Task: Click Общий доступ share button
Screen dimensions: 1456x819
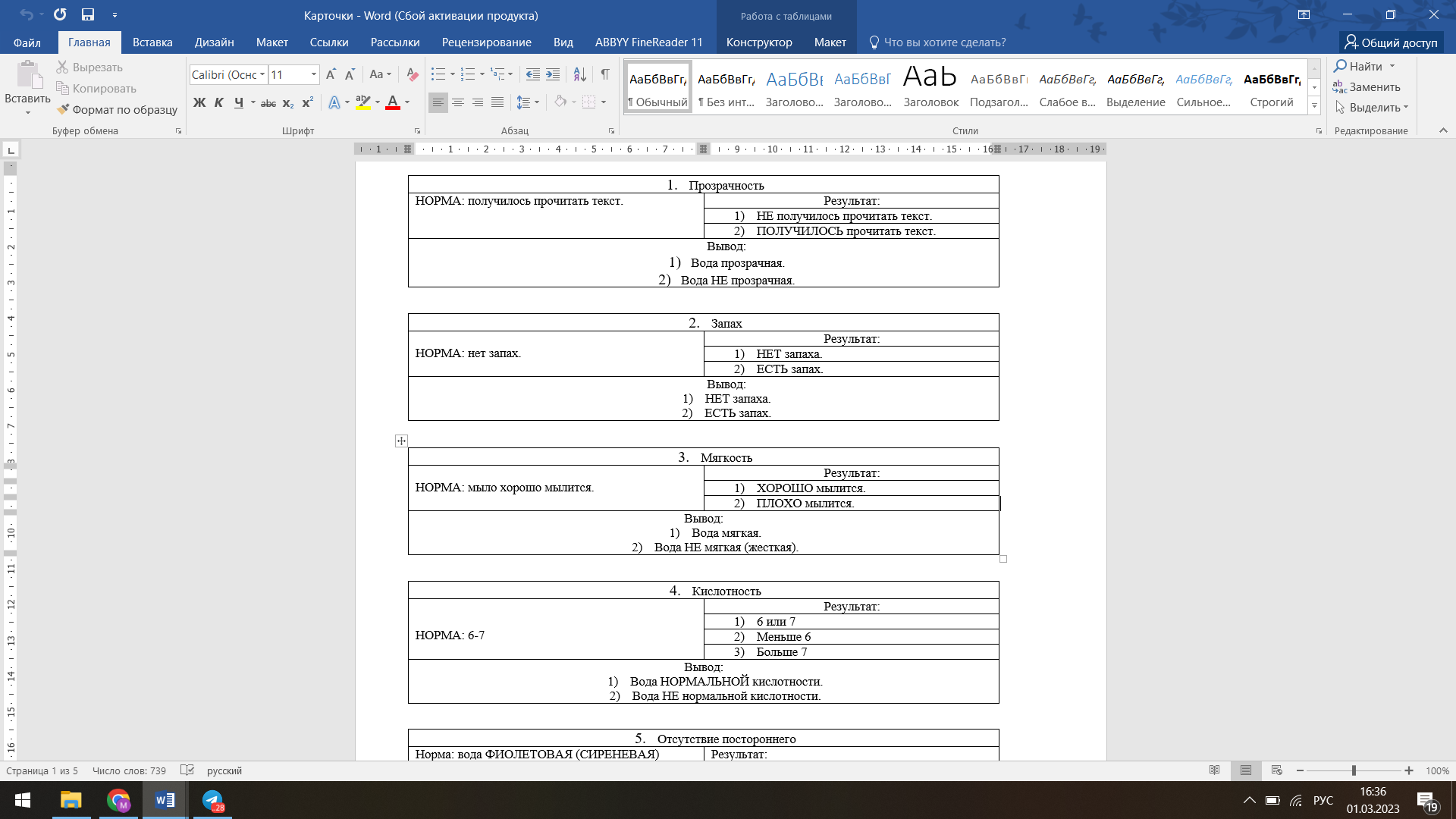Action: (x=1391, y=42)
